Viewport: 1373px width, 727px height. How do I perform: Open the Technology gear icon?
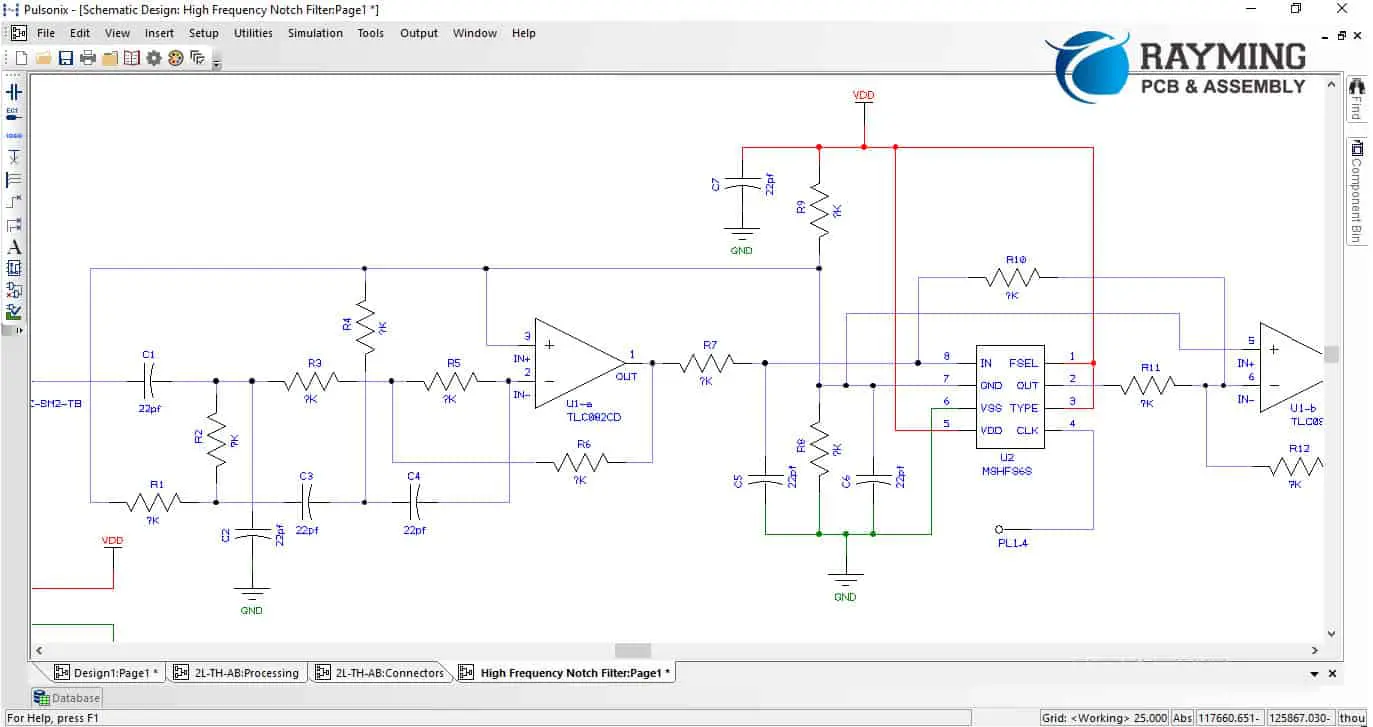(x=154, y=58)
